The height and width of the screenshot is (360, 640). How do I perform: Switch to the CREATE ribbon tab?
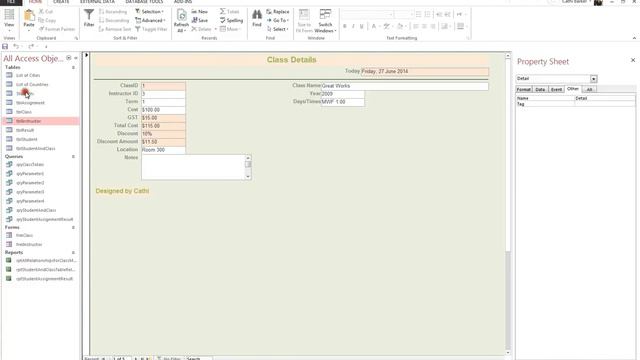tap(61, 2)
